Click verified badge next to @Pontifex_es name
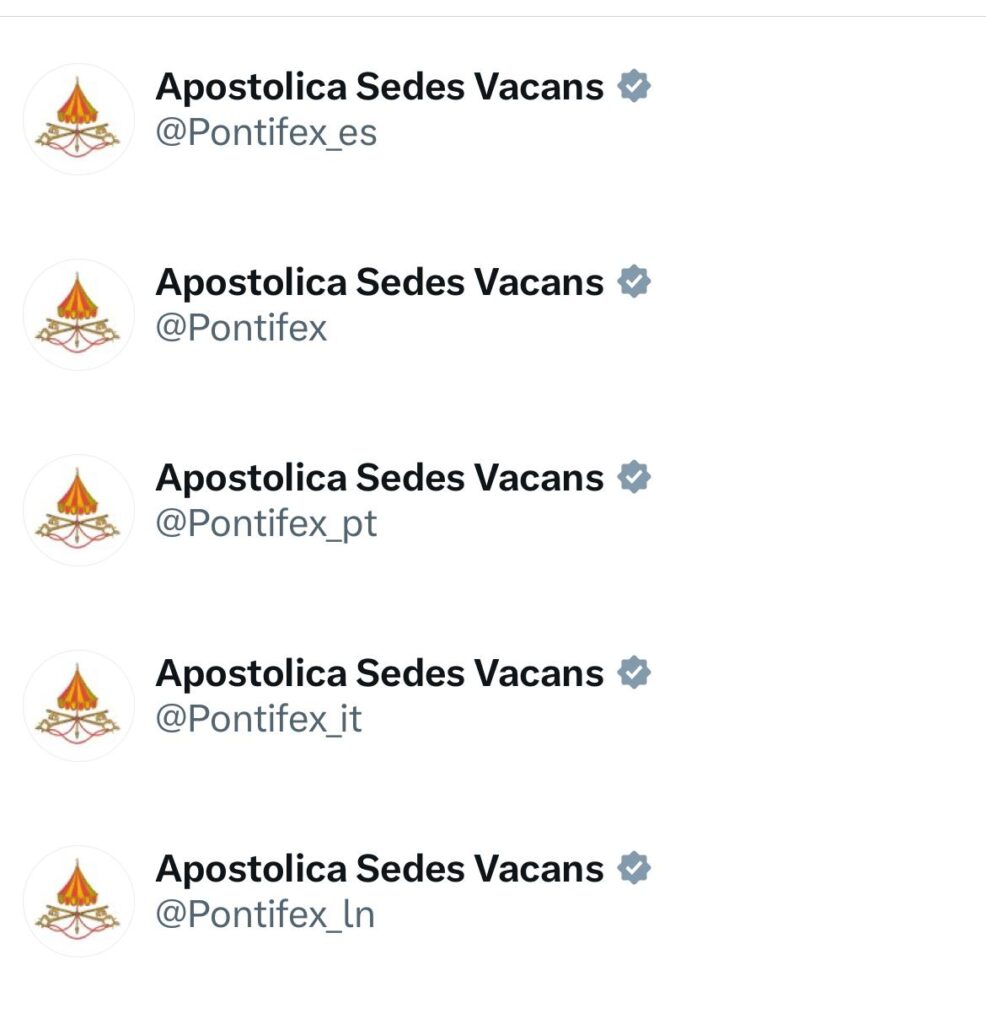 coord(634,87)
